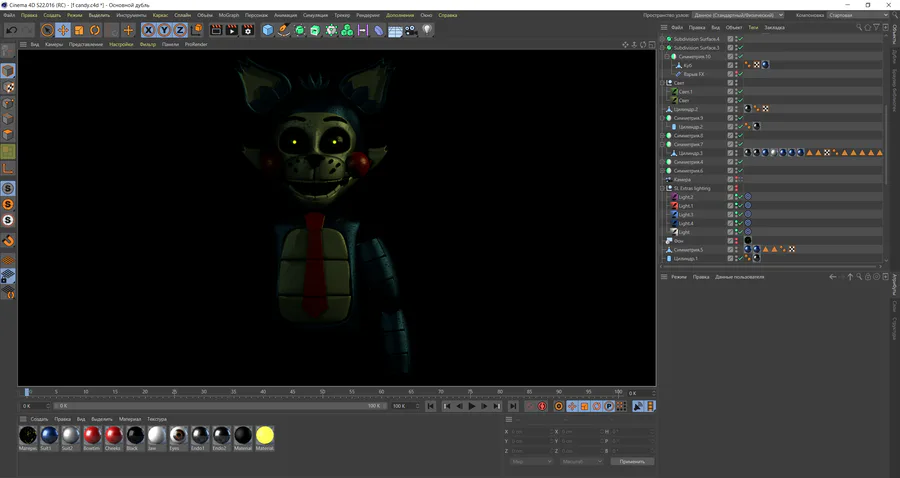Viewport: 900px width, 478px height.
Task: Activate the Rotate tool
Action: click(95, 30)
